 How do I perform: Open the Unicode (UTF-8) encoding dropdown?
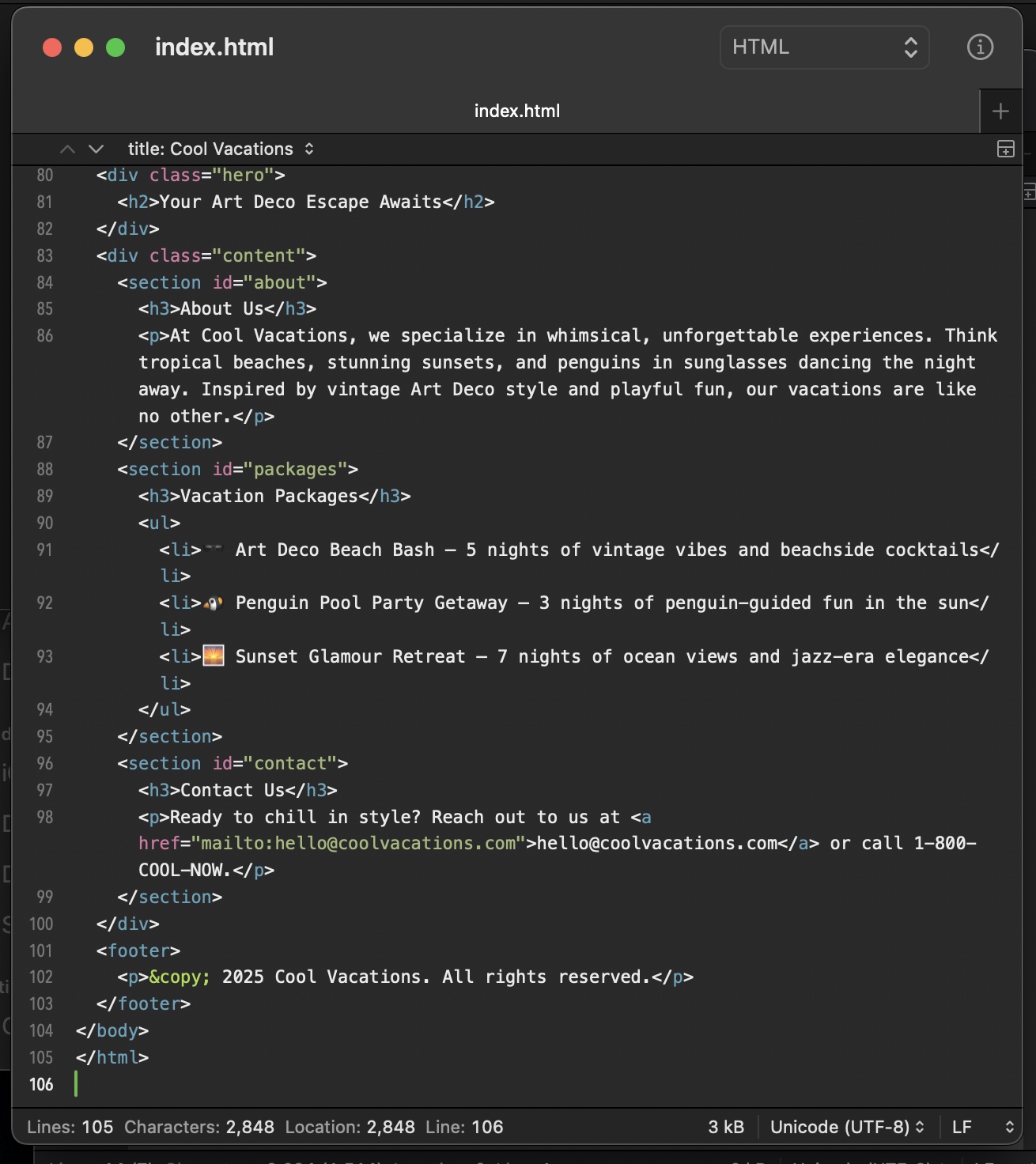click(x=847, y=1127)
